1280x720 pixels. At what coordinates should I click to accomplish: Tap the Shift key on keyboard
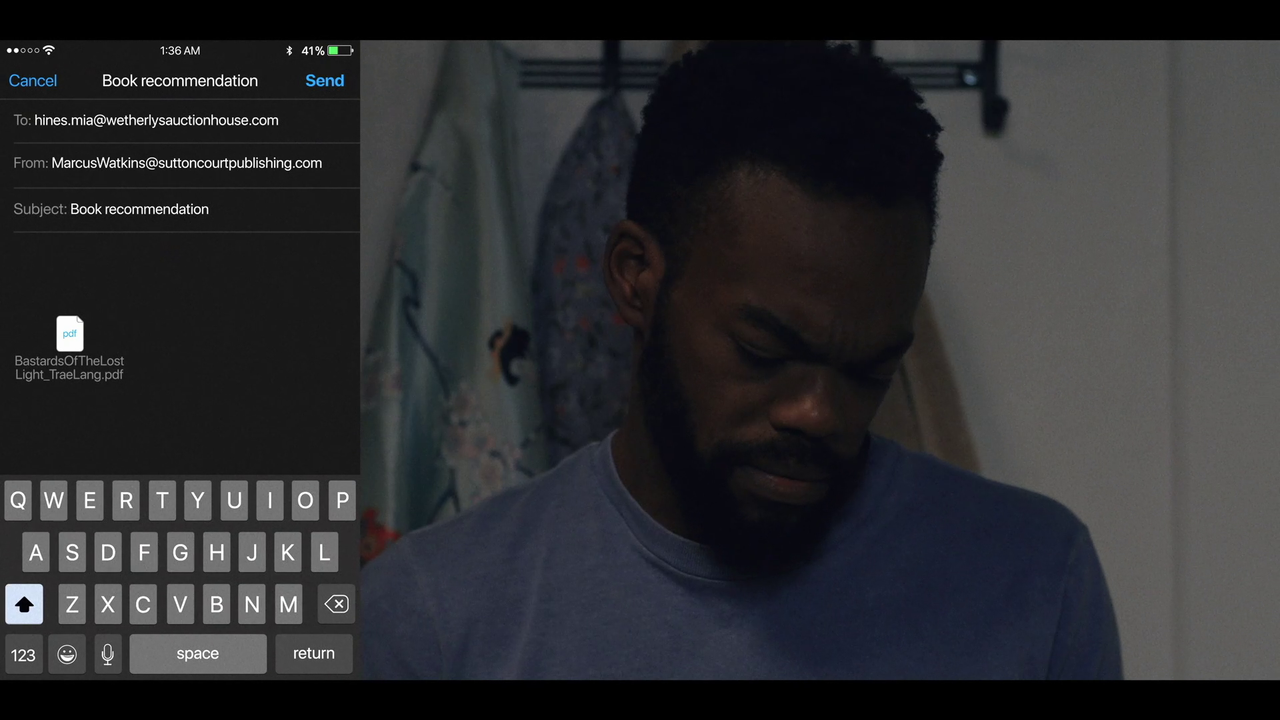tap(24, 604)
